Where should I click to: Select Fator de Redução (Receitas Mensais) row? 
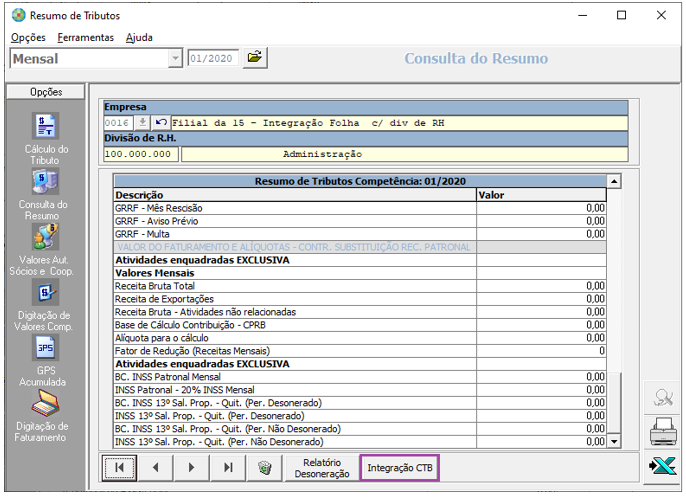(x=360, y=351)
